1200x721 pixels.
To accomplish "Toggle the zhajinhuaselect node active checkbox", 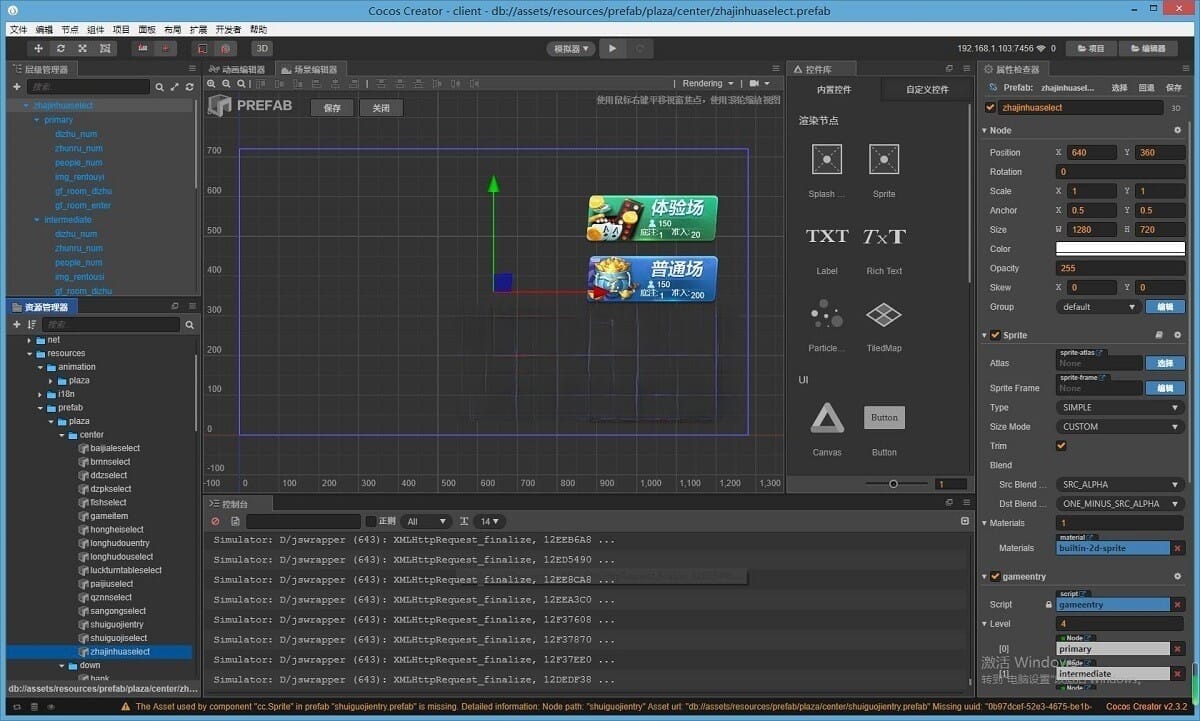I will pyautogui.click(x=990, y=107).
